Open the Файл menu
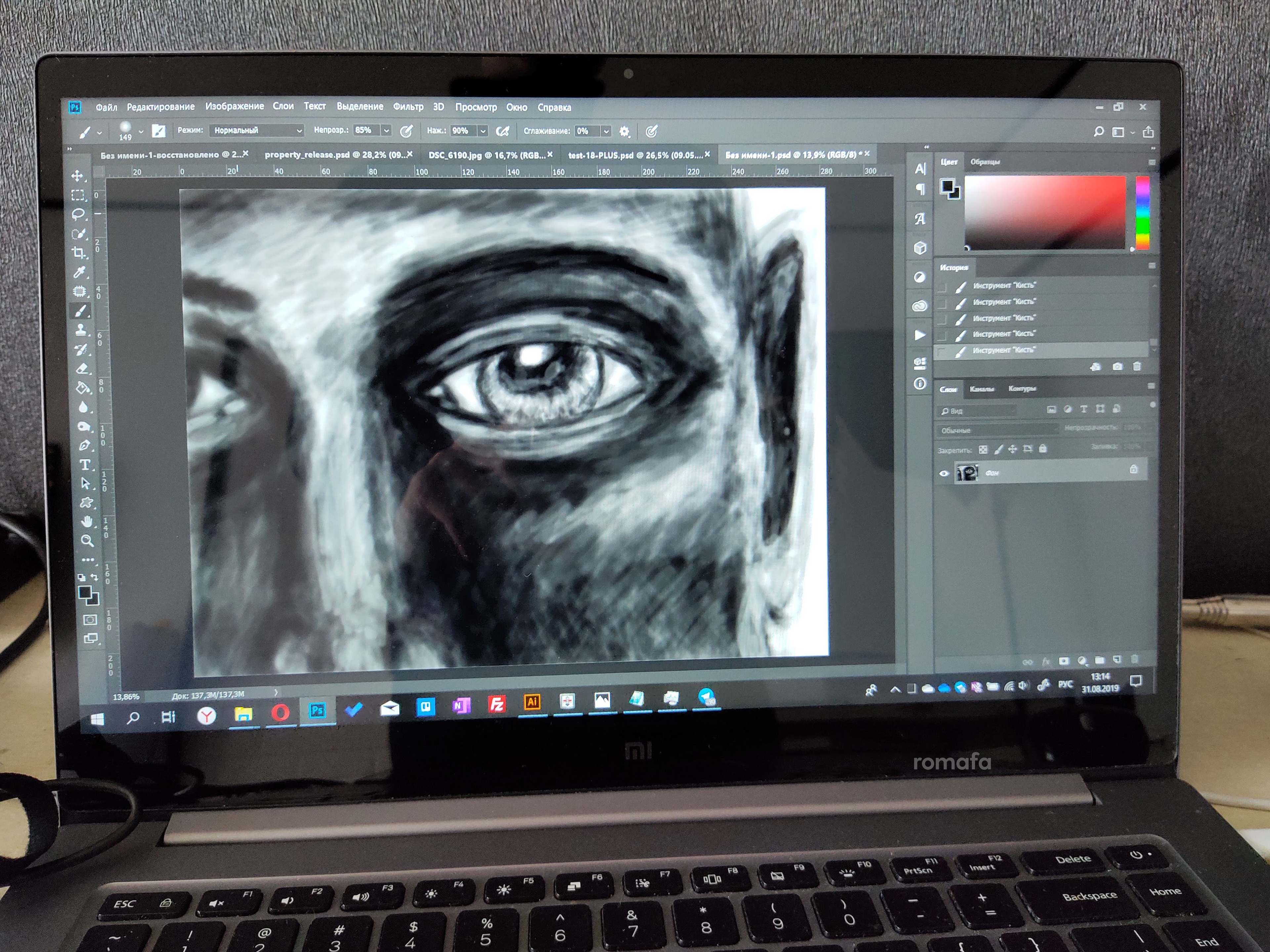 click(106, 107)
